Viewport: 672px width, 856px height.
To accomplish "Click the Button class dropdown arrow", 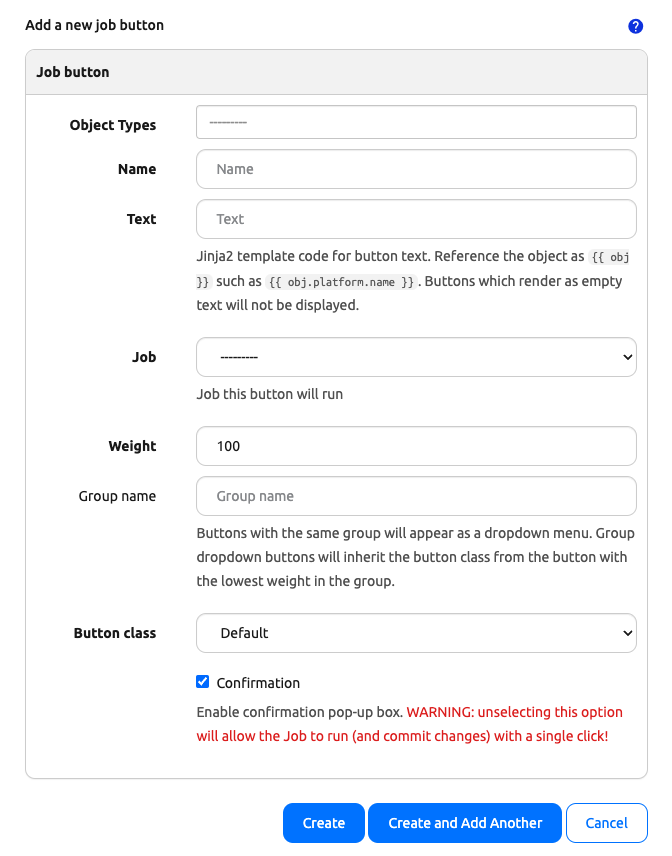I will 629,632.
